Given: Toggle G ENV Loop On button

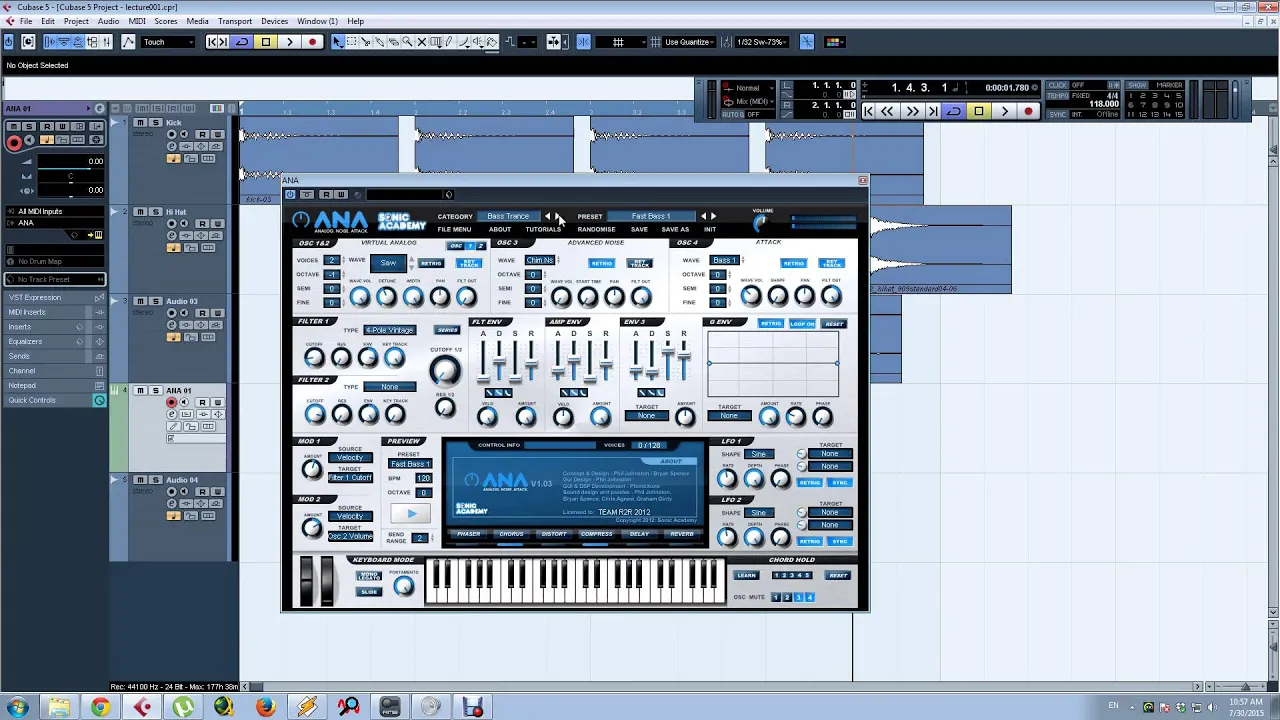Looking at the screenshot, I should (x=802, y=324).
